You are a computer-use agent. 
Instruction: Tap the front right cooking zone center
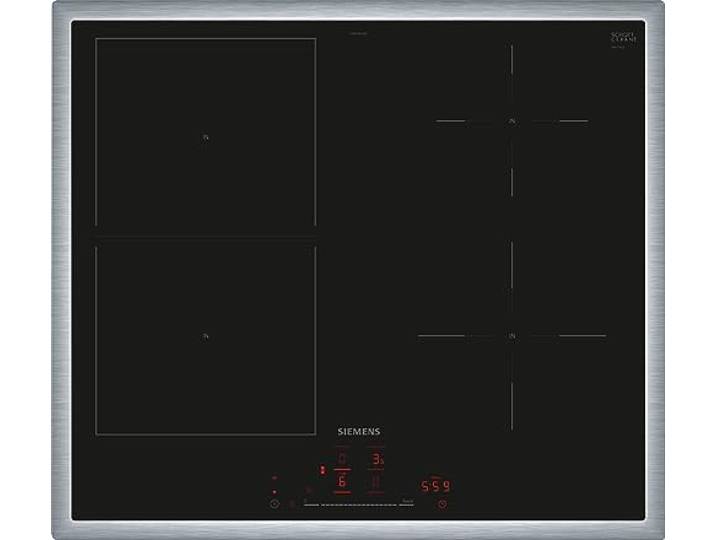[512, 336]
